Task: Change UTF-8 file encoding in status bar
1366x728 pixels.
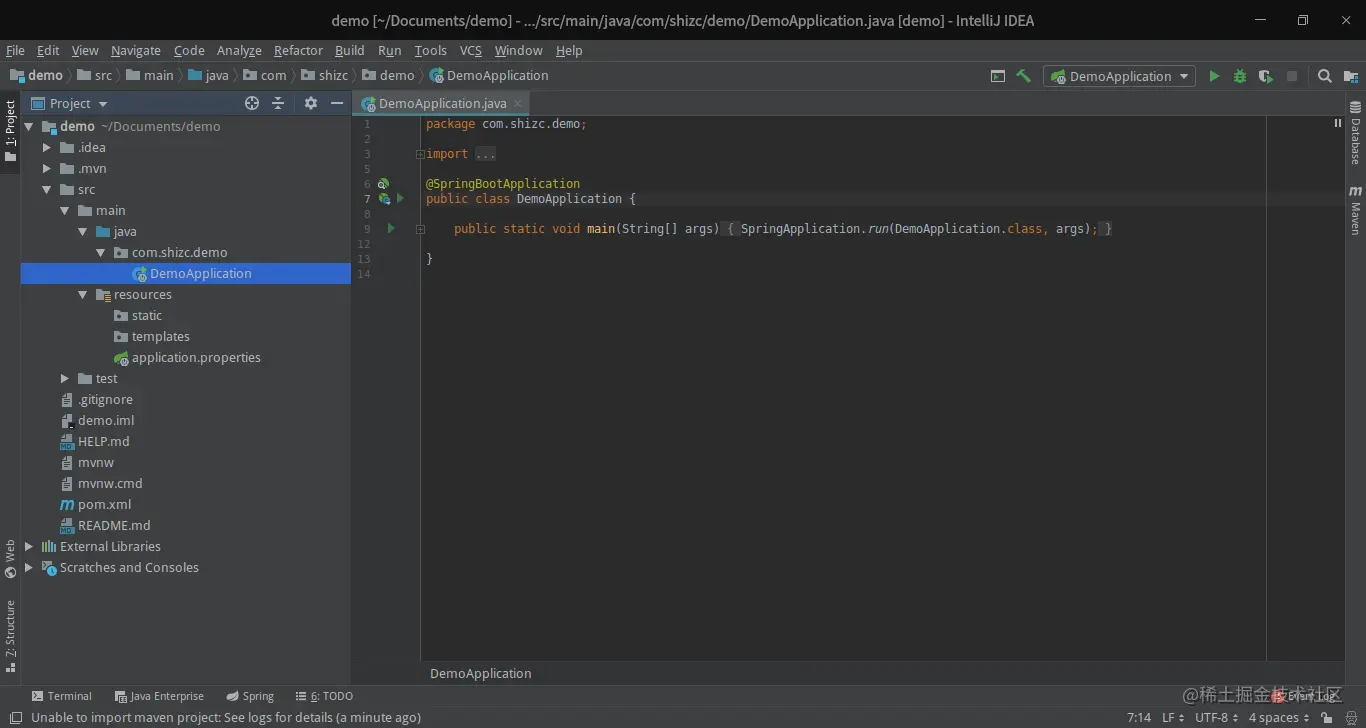Action: (1216, 717)
